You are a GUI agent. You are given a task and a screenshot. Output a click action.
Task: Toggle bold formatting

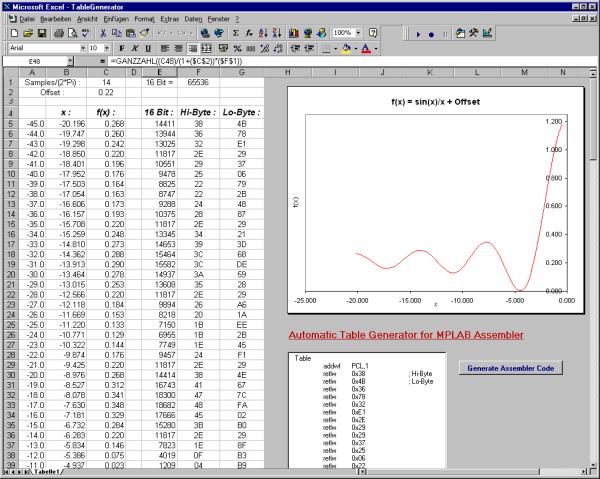[122, 47]
